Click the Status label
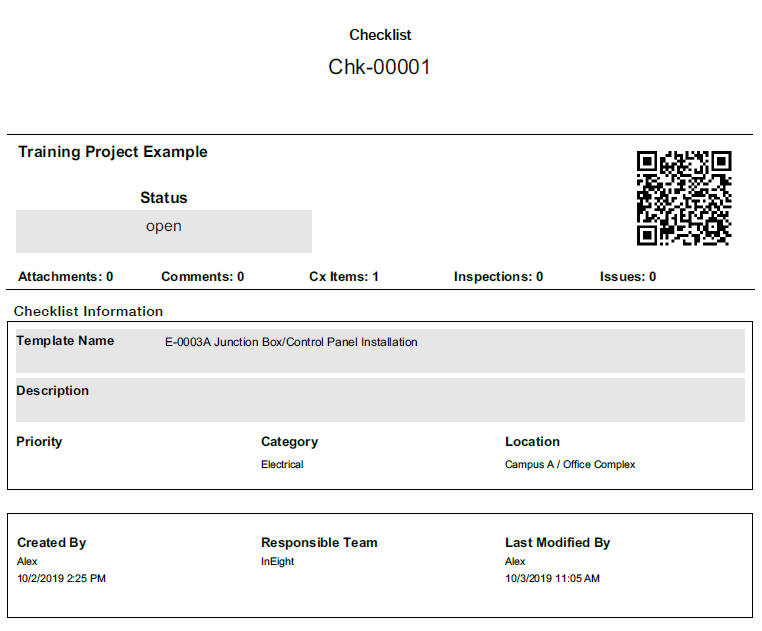The height and width of the screenshot is (631, 762). tap(164, 198)
